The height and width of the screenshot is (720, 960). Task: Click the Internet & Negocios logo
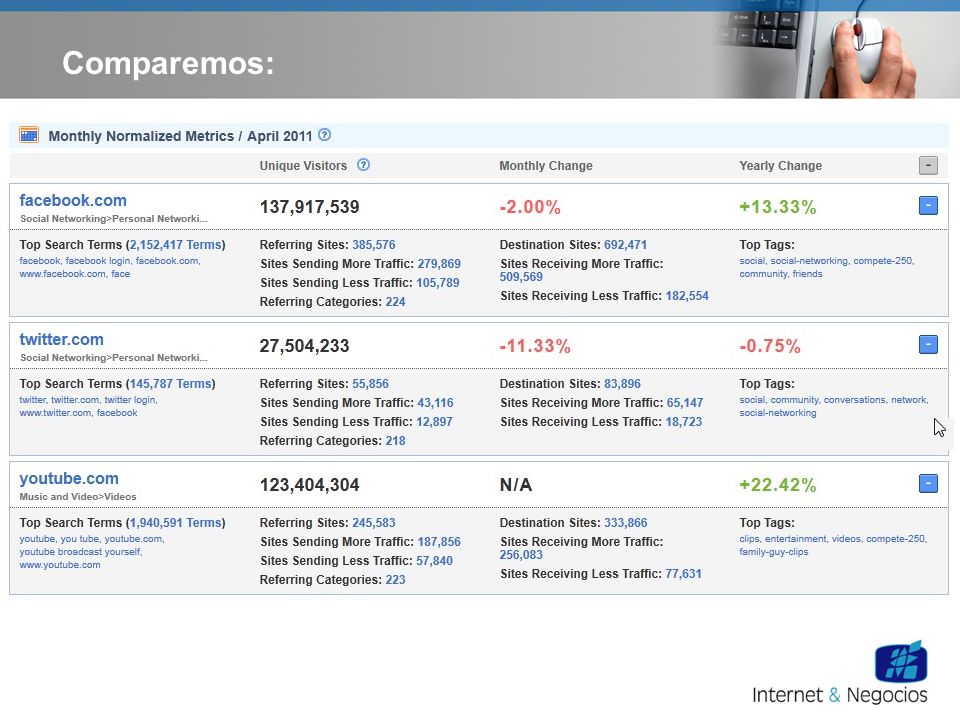pos(840,673)
